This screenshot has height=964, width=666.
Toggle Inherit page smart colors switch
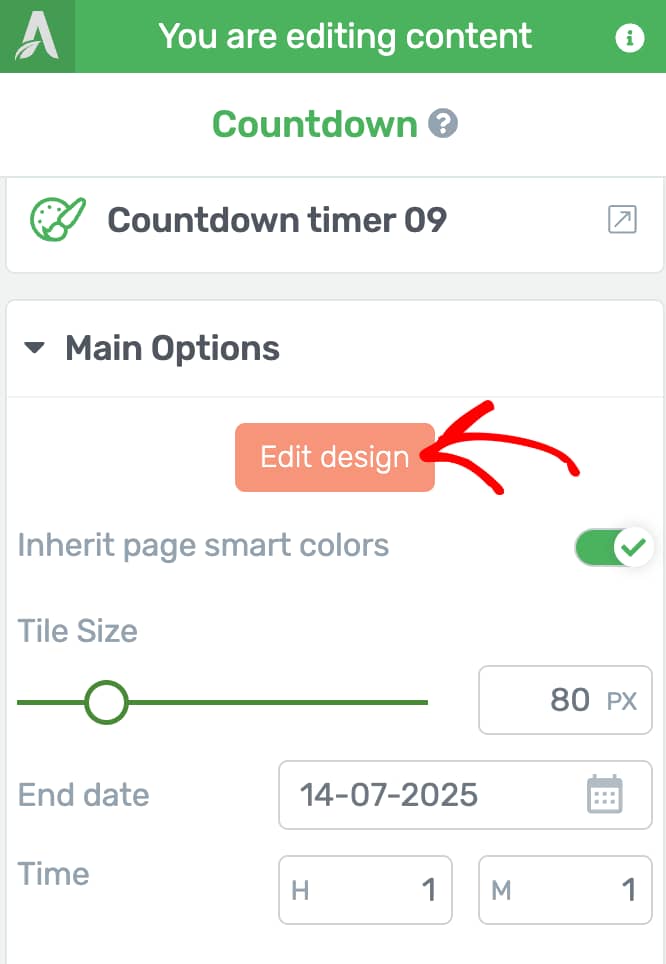point(613,547)
